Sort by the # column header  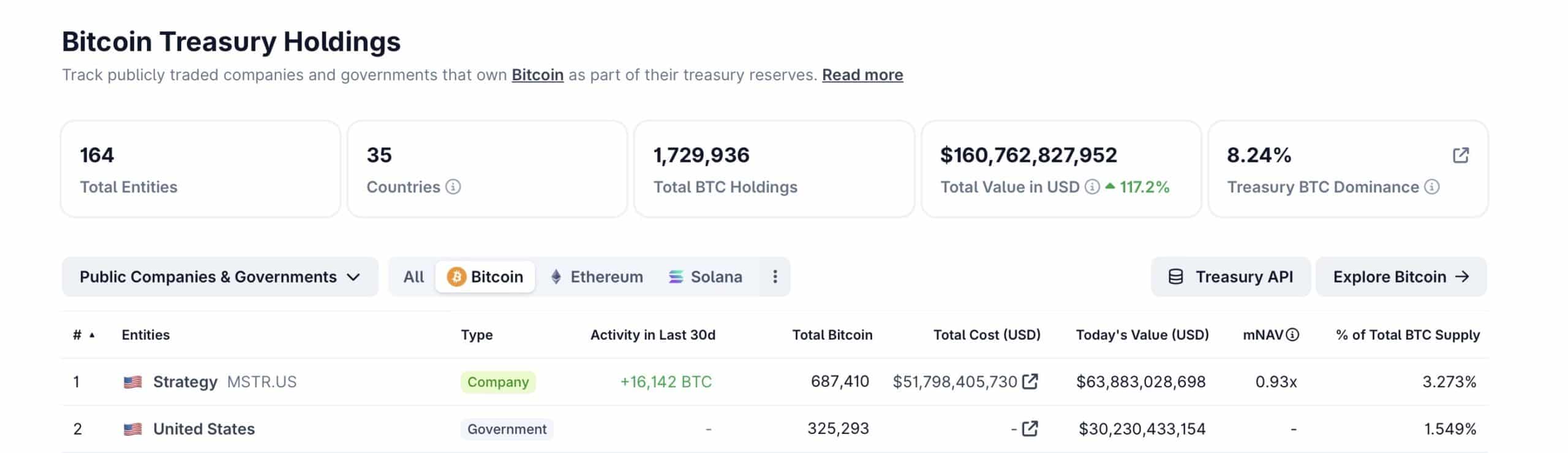tap(83, 335)
